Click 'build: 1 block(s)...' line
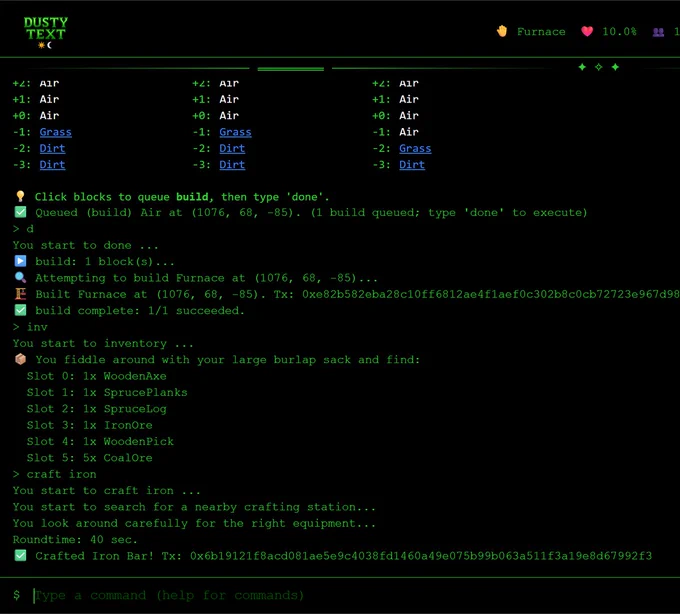 coord(105,261)
